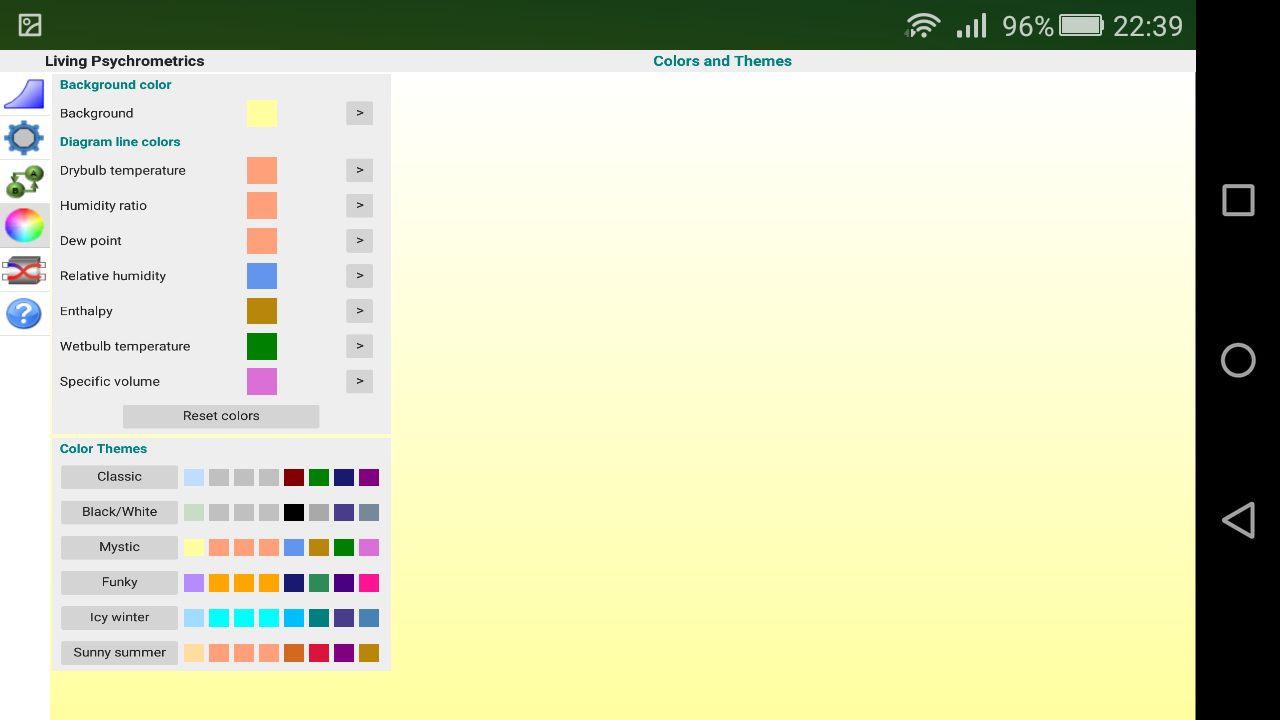Tap the Android back triangle icon
Viewport: 1280px width, 720px height.
point(1238,520)
